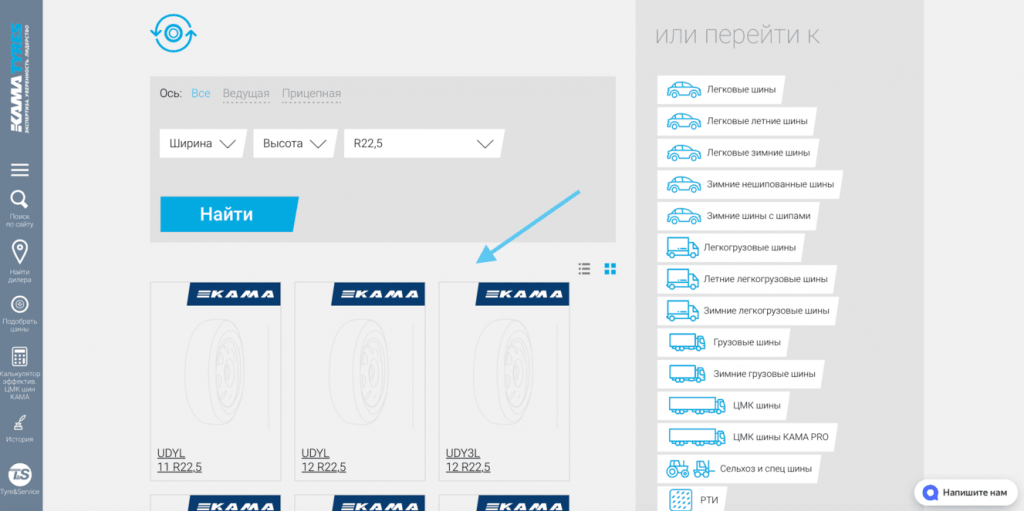Open chat bubble icon Напишите нам
Viewport: 1024px width, 511px height.
pyautogui.click(x=931, y=493)
